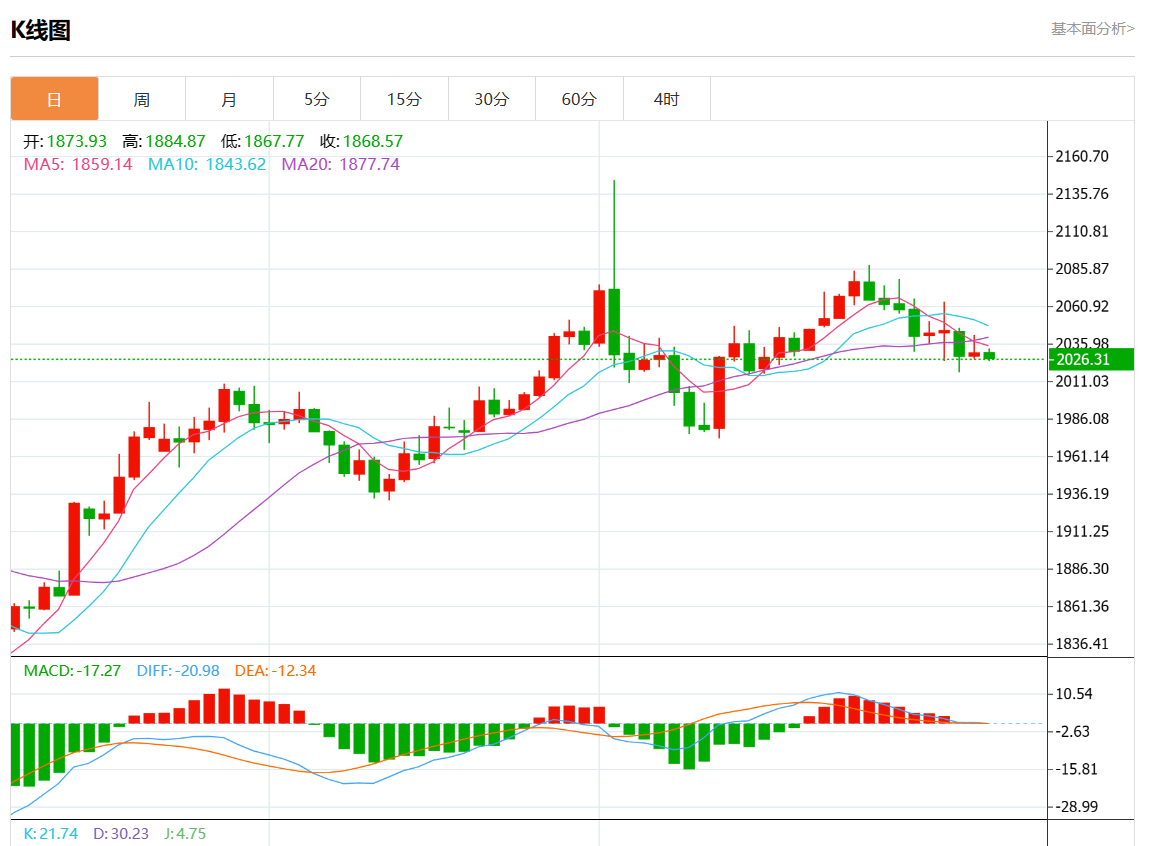
Task: Click the 1911.25 price axis label
Action: pyautogui.click(x=1082, y=531)
